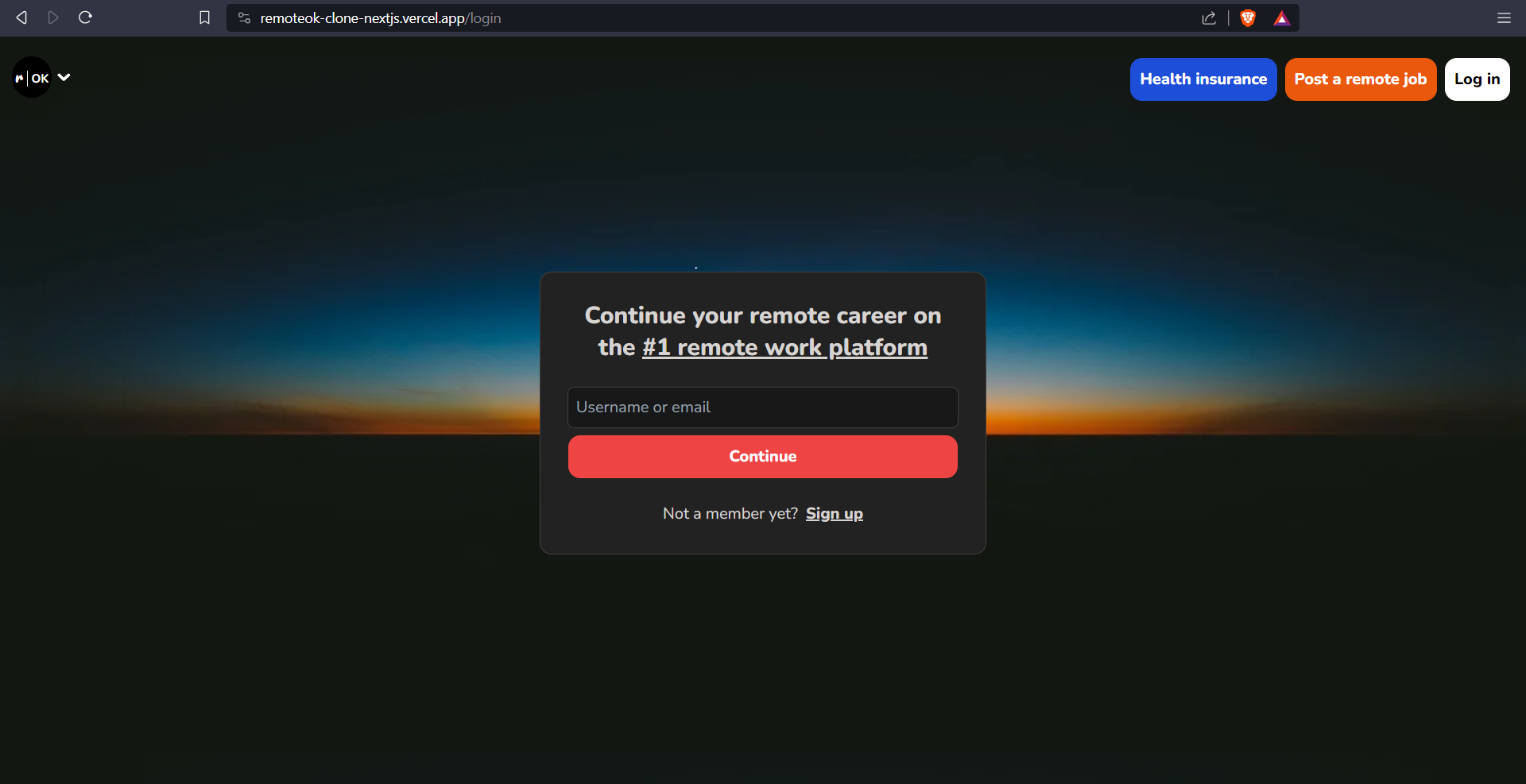The width and height of the screenshot is (1526, 784).
Task: Go back using the browser back arrow
Action: (x=21, y=17)
